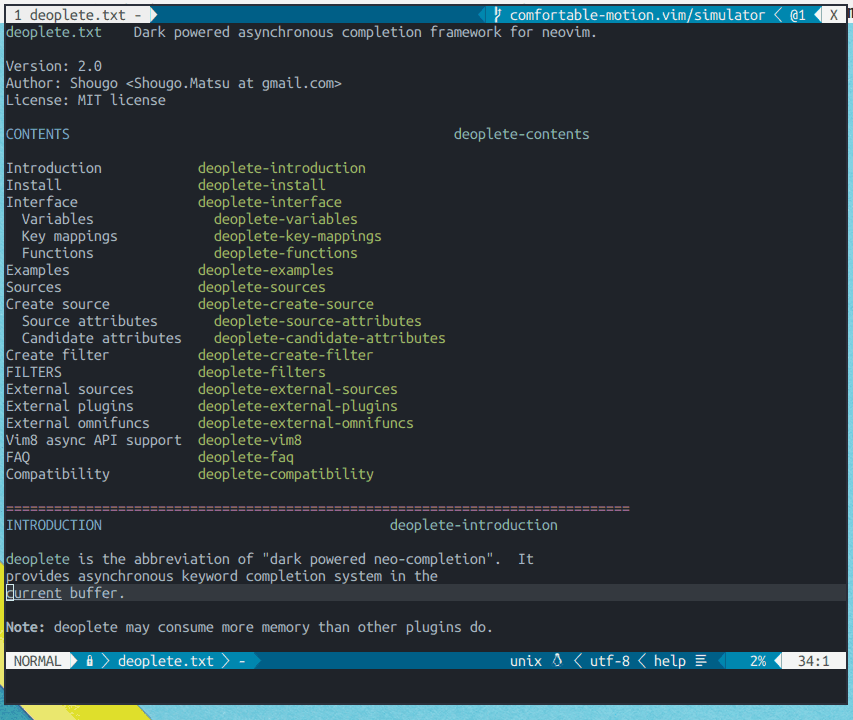Click the 'Introduction' contents entry

coord(54,168)
